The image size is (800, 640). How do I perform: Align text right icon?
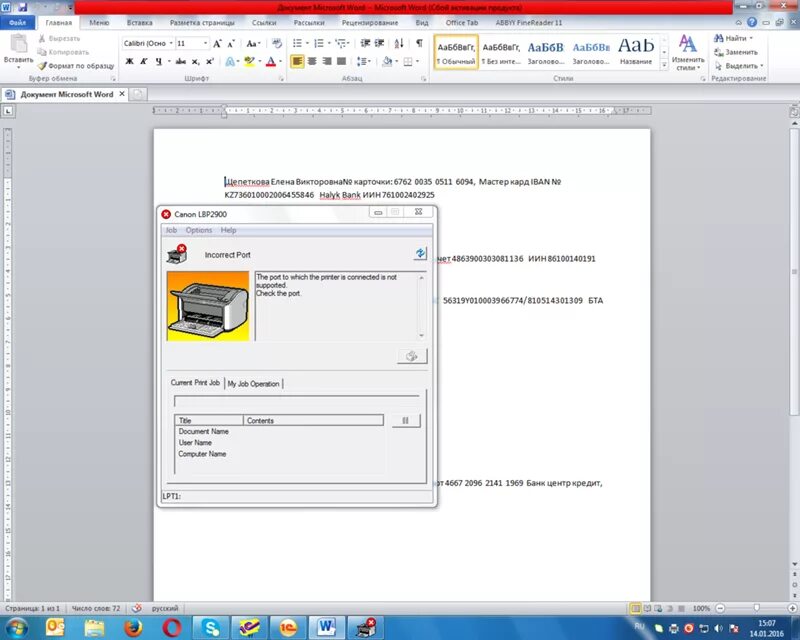(x=327, y=61)
